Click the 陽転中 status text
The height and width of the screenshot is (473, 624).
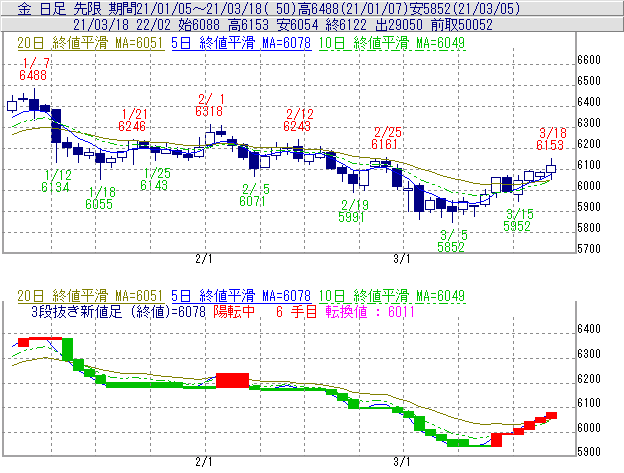coord(234,311)
